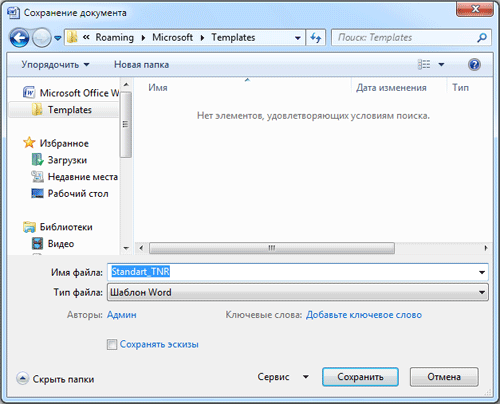Click the Microsoft Office Word icon in the sidebar

click(29, 92)
